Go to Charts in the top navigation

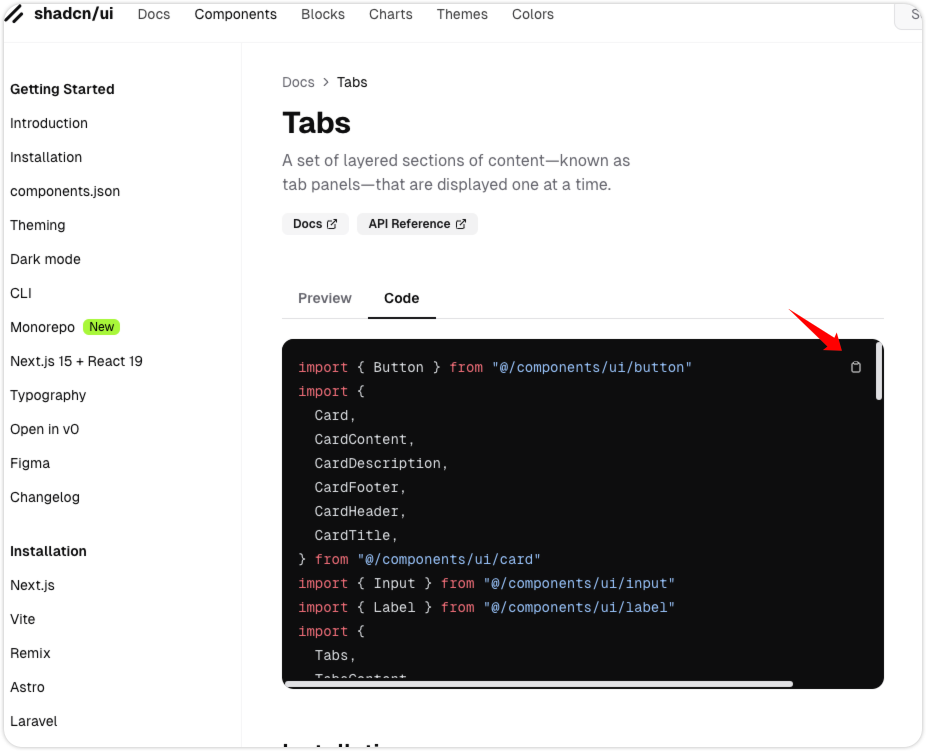[390, 14]
